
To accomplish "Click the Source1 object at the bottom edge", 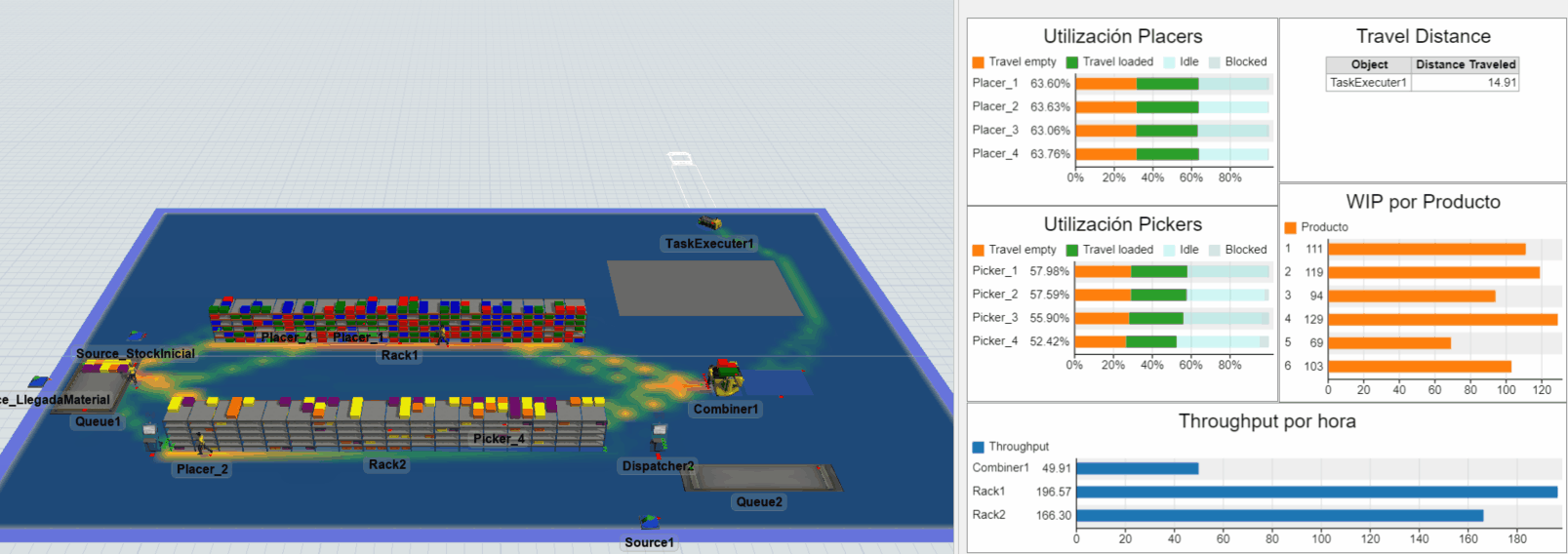I will pyautogui.click(x=649, y=524).
